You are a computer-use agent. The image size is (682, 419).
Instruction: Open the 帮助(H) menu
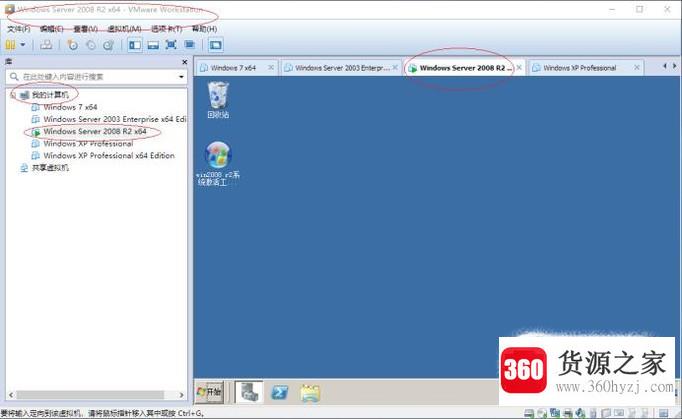[204, 29]
